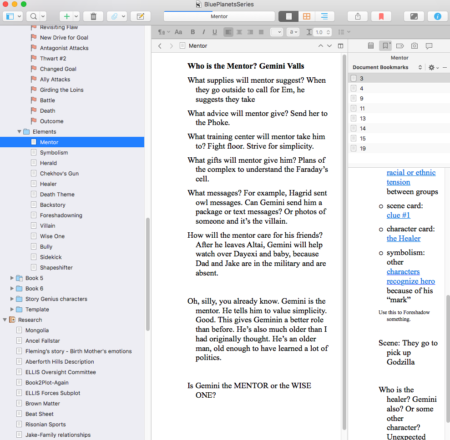Expand the Book 6 folder
The height and width of the screenshot is (440, 450).
point(12,288)
